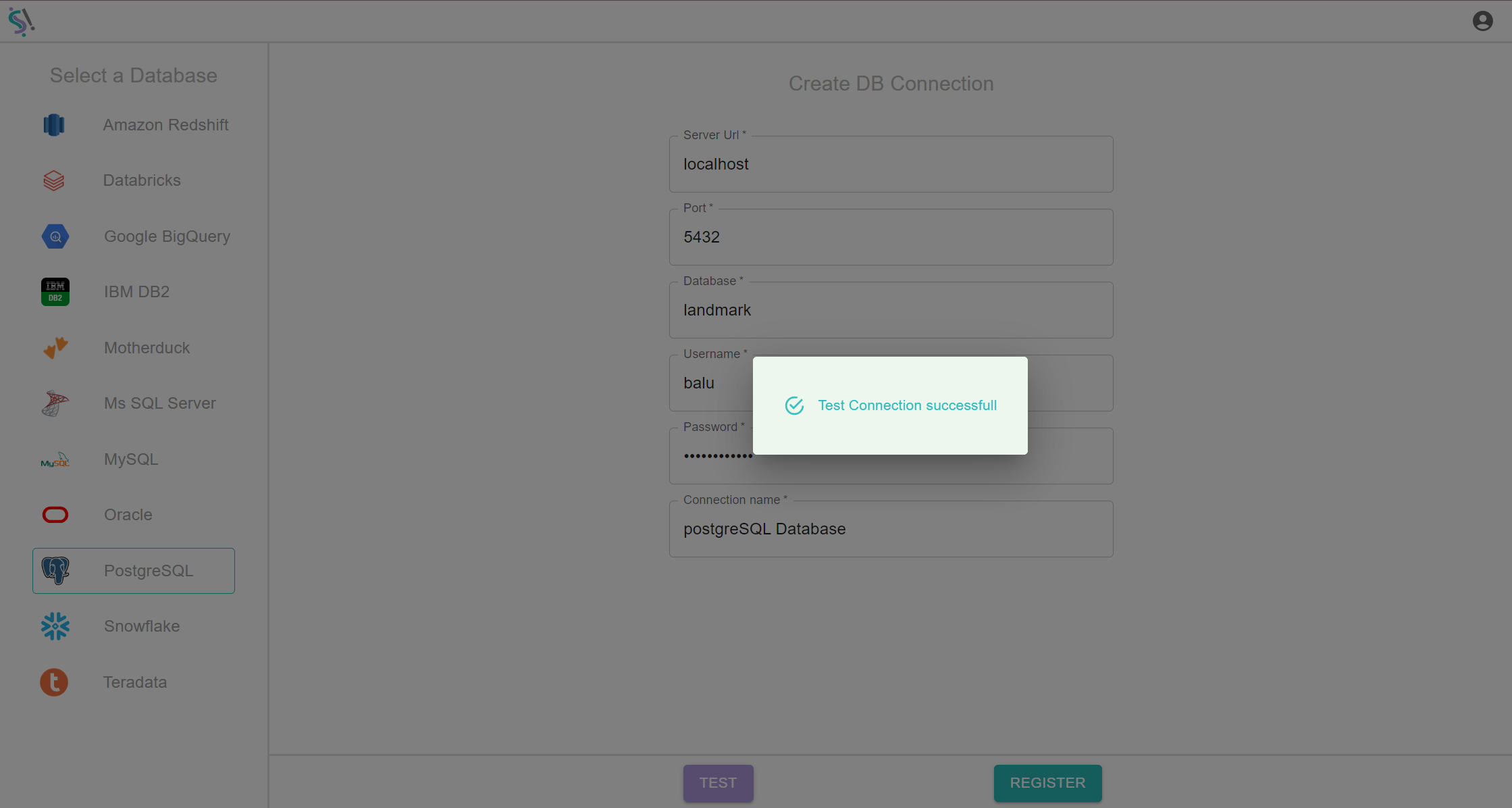Click the Server Url input field

point(891,163)
